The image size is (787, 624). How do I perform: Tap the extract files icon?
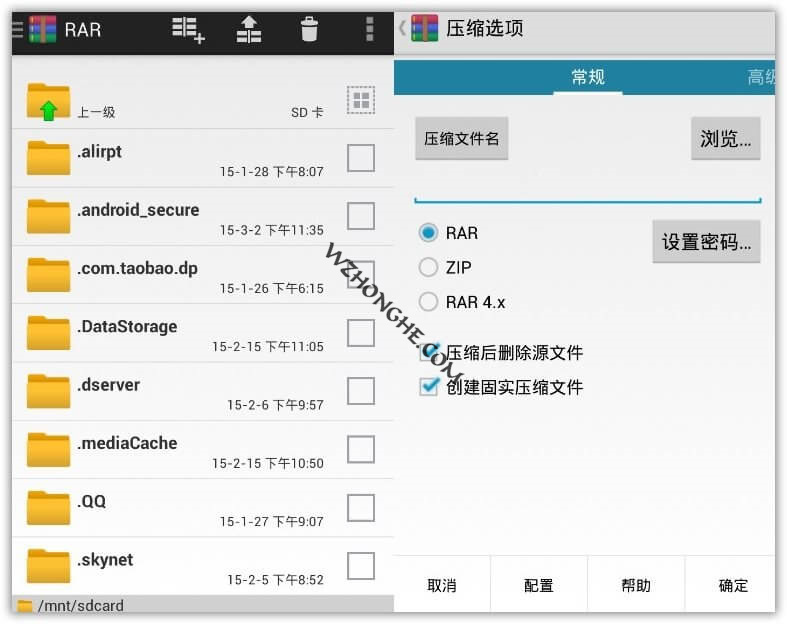pyautogui.click(x=248, y=30)
